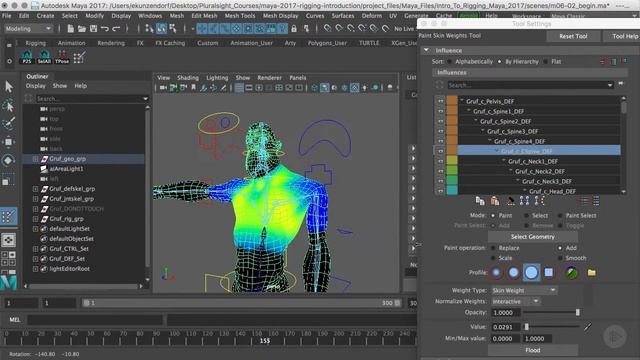Switch to the Rigging shelf tab
The height and width of the screenshot is (360, 640).
36,43
